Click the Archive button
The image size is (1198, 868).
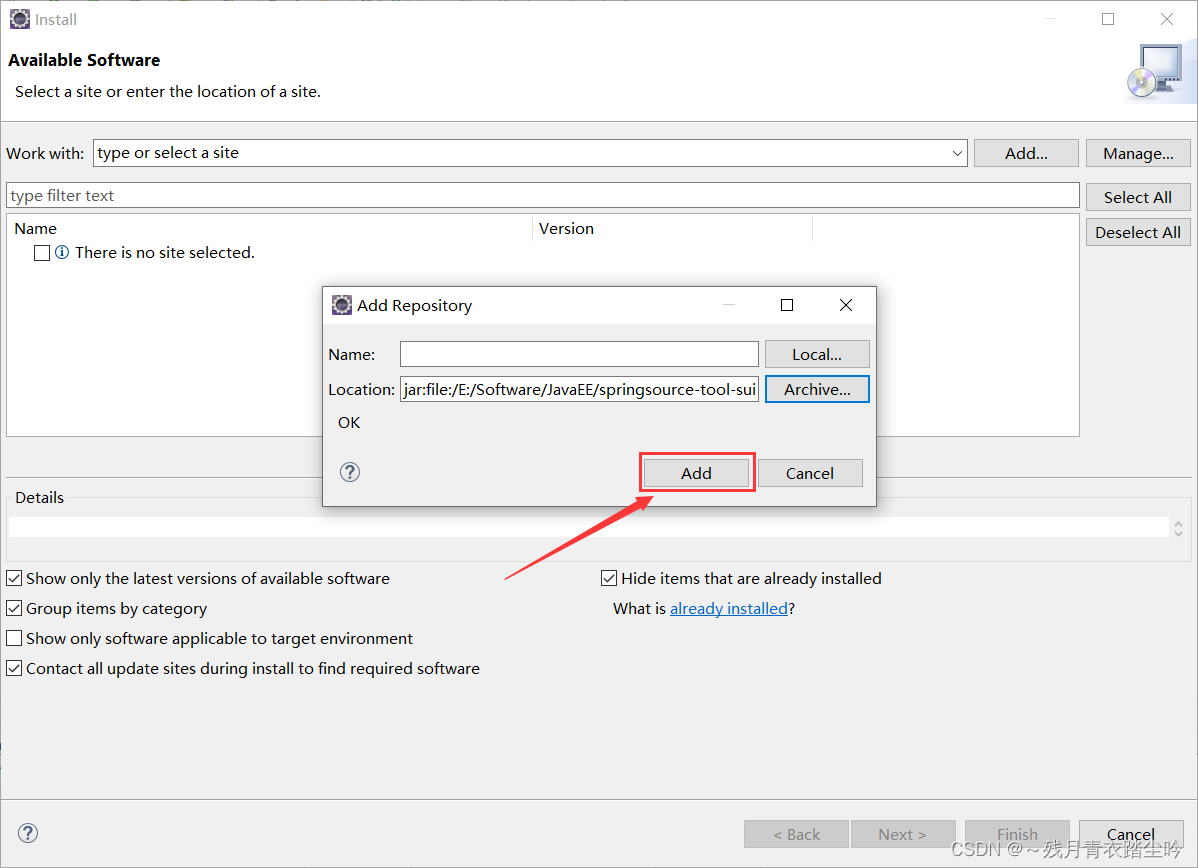point(817,389)
